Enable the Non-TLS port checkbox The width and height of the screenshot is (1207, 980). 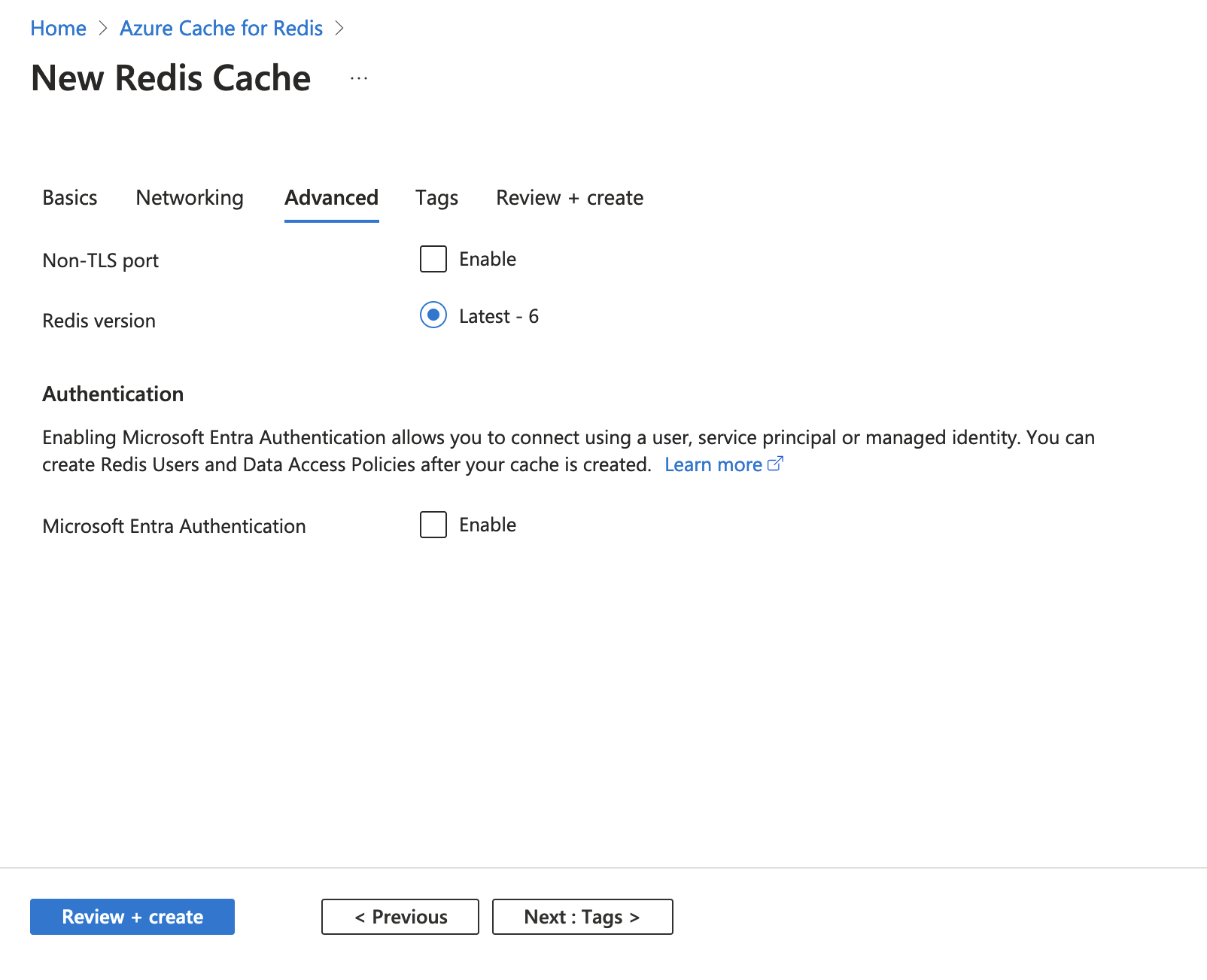(x=433, y=259)
